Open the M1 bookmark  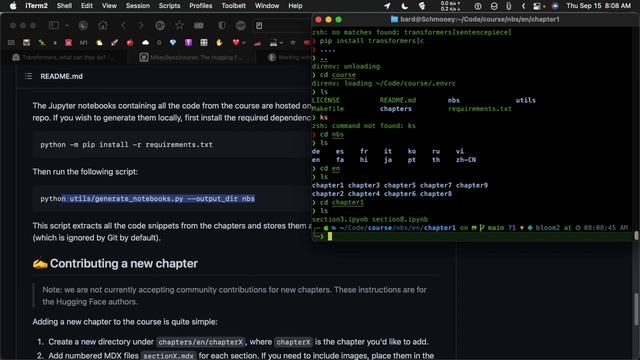pyautogui.click(x=84, y=42)
